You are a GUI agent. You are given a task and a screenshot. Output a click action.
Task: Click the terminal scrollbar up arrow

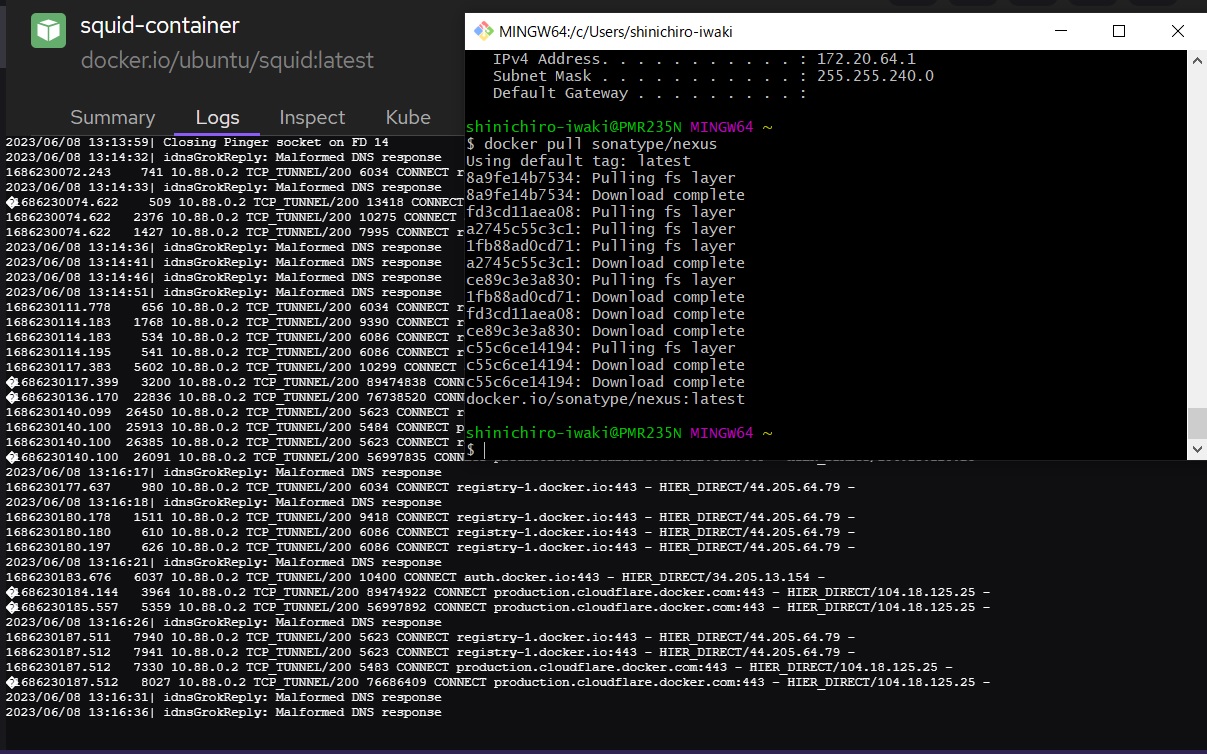click(x=1196, y=60)
